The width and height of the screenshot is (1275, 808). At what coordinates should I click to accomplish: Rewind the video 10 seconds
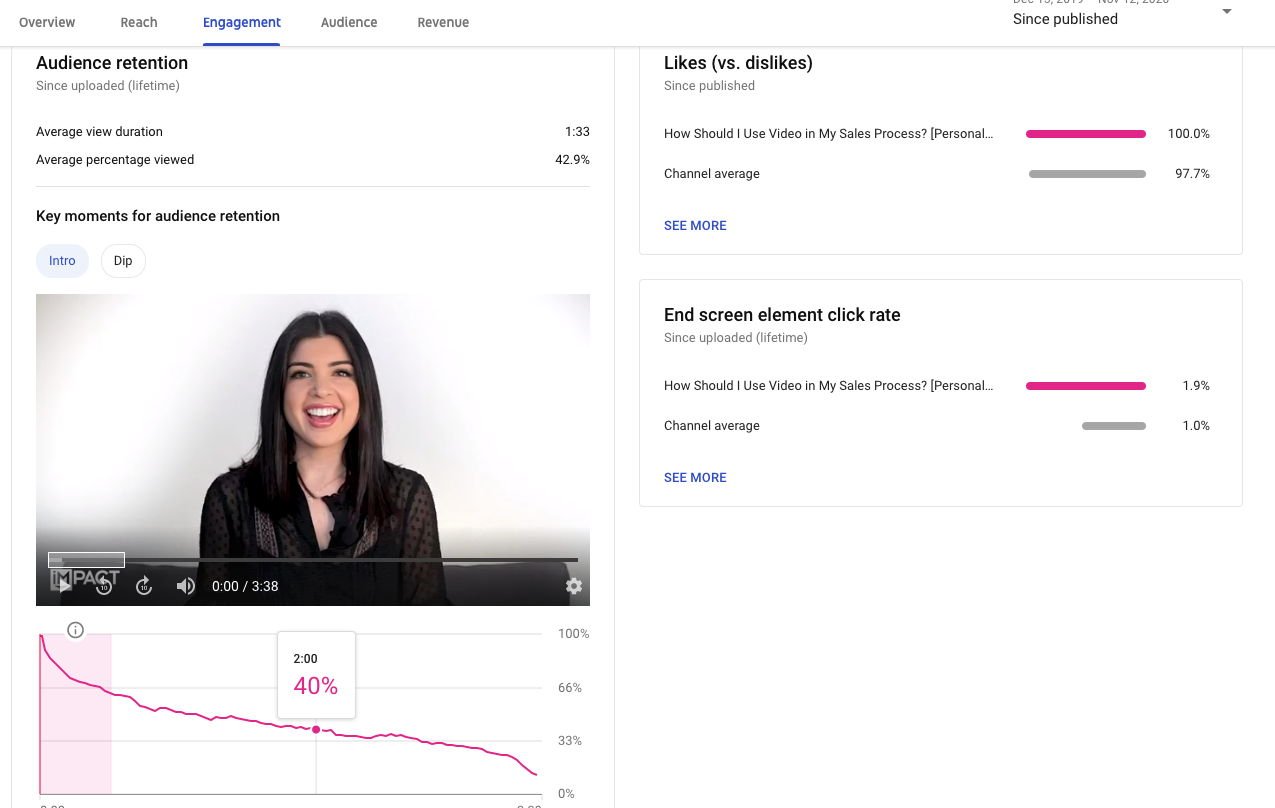point(104,586)
